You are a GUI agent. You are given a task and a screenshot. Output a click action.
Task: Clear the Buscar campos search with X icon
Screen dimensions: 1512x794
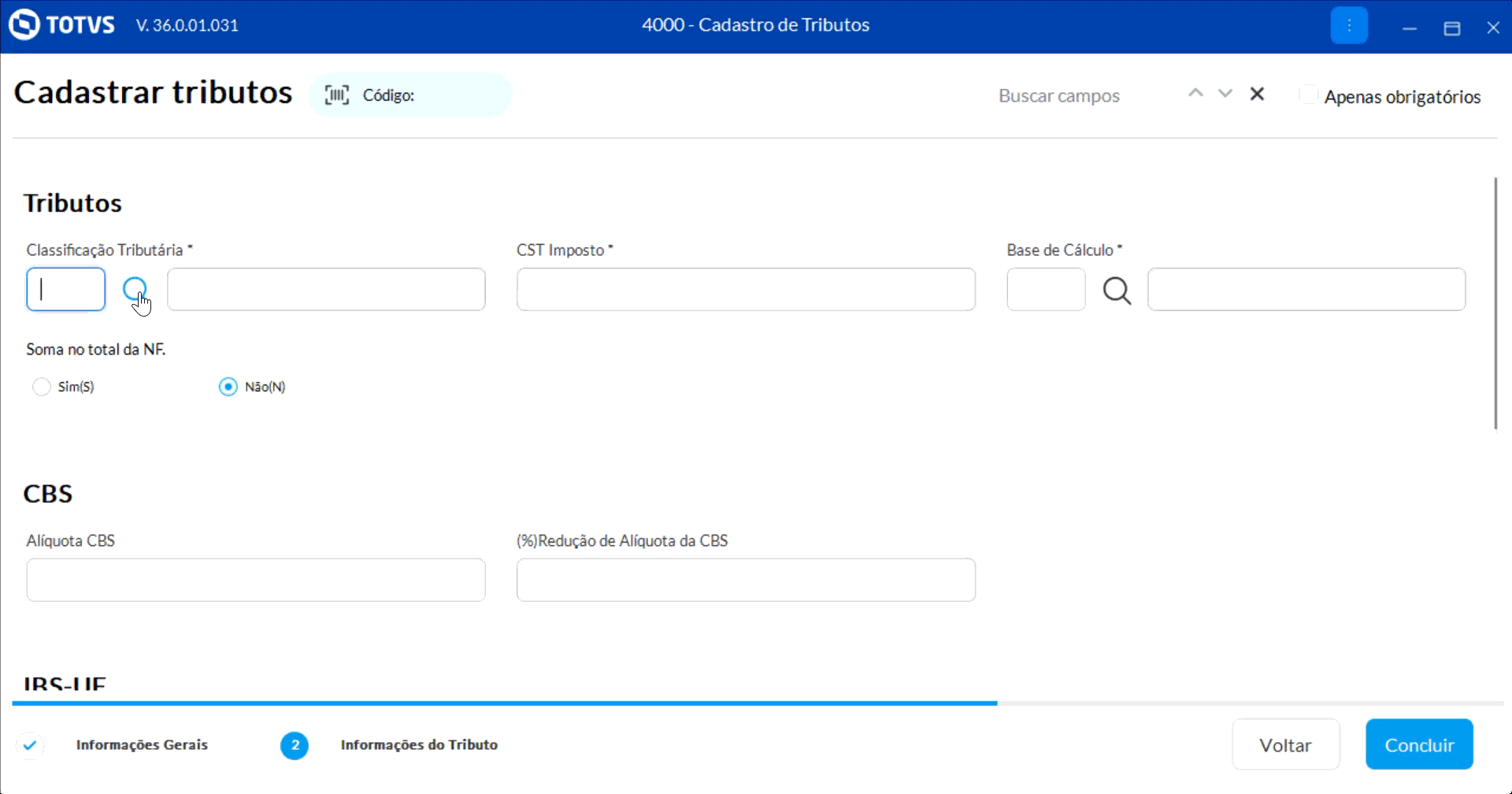(1257, 95)
